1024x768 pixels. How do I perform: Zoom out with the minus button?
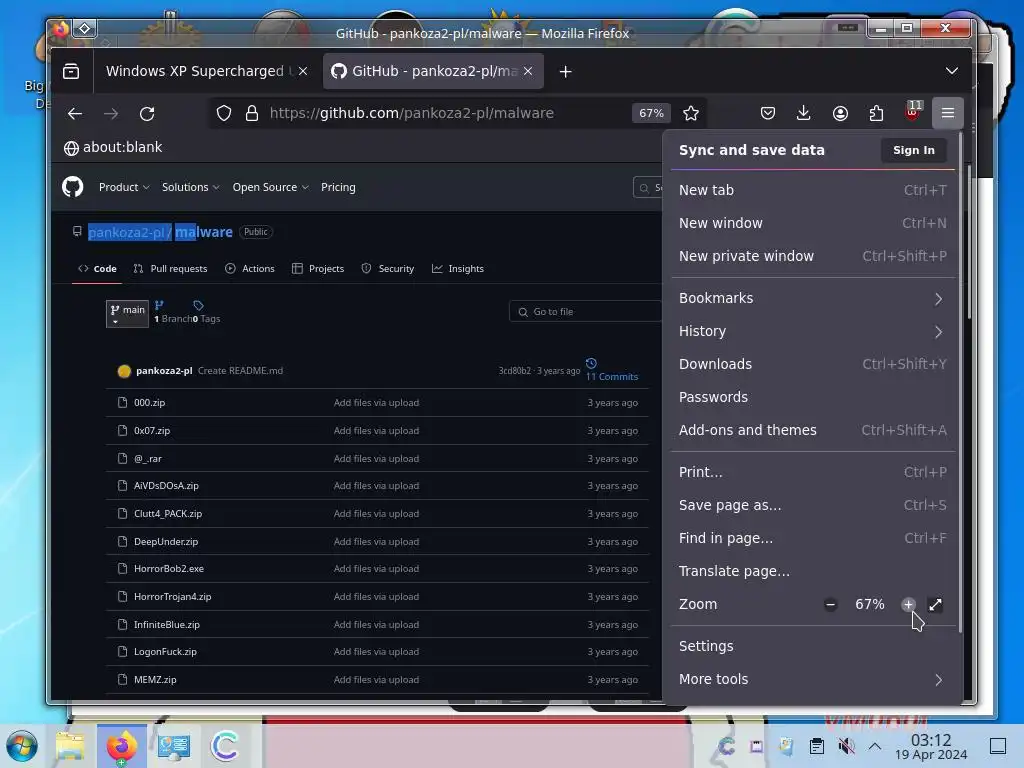click(x=830, y=605)
